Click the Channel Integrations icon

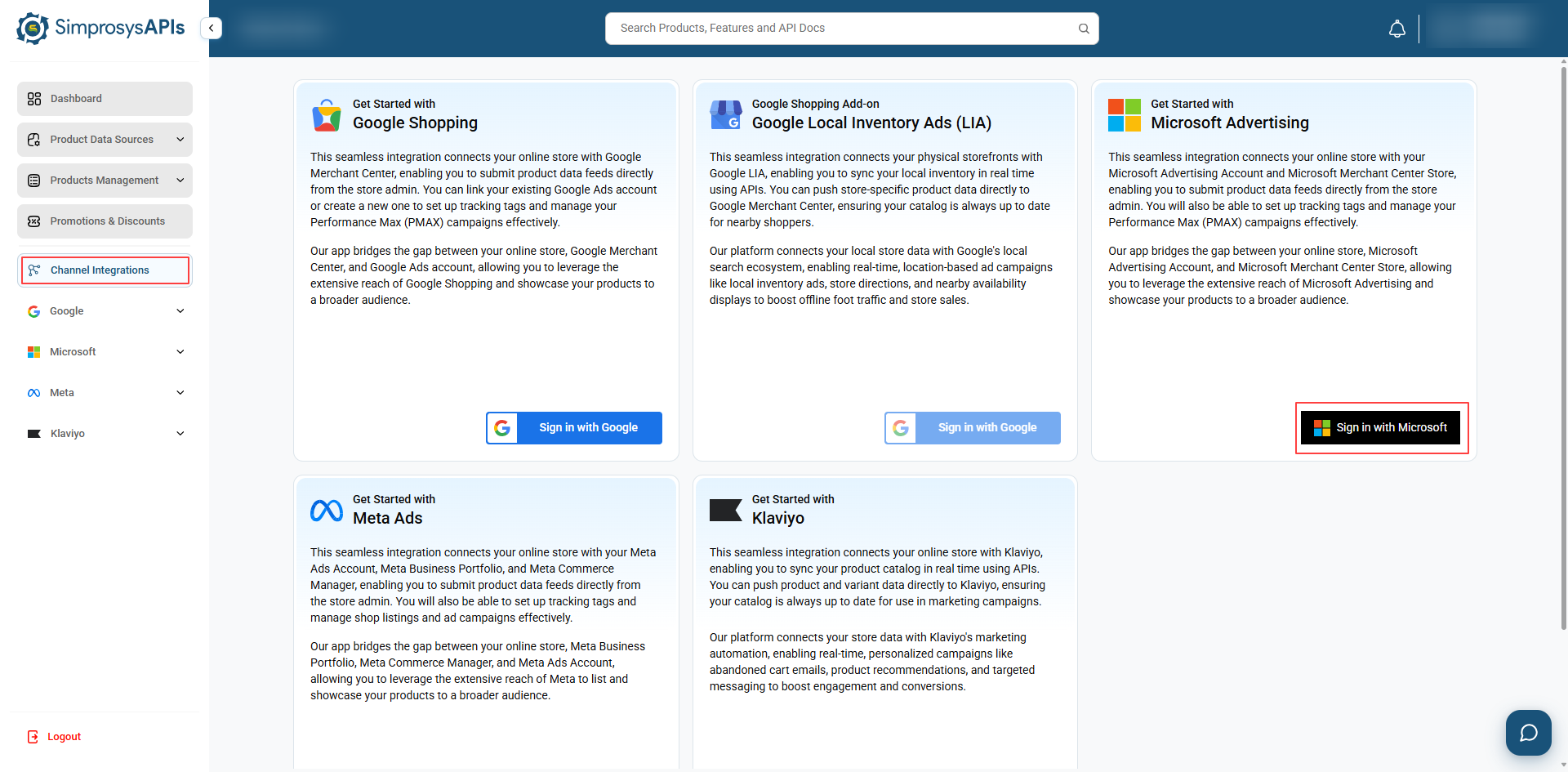(x=34, y=270)
